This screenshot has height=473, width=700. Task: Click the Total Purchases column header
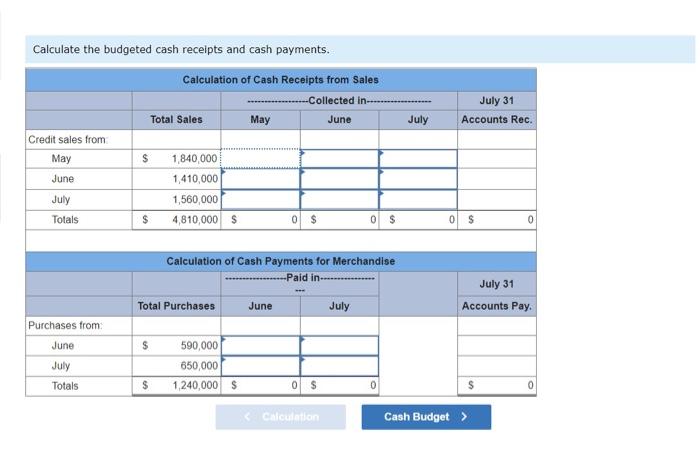point(176,306)
